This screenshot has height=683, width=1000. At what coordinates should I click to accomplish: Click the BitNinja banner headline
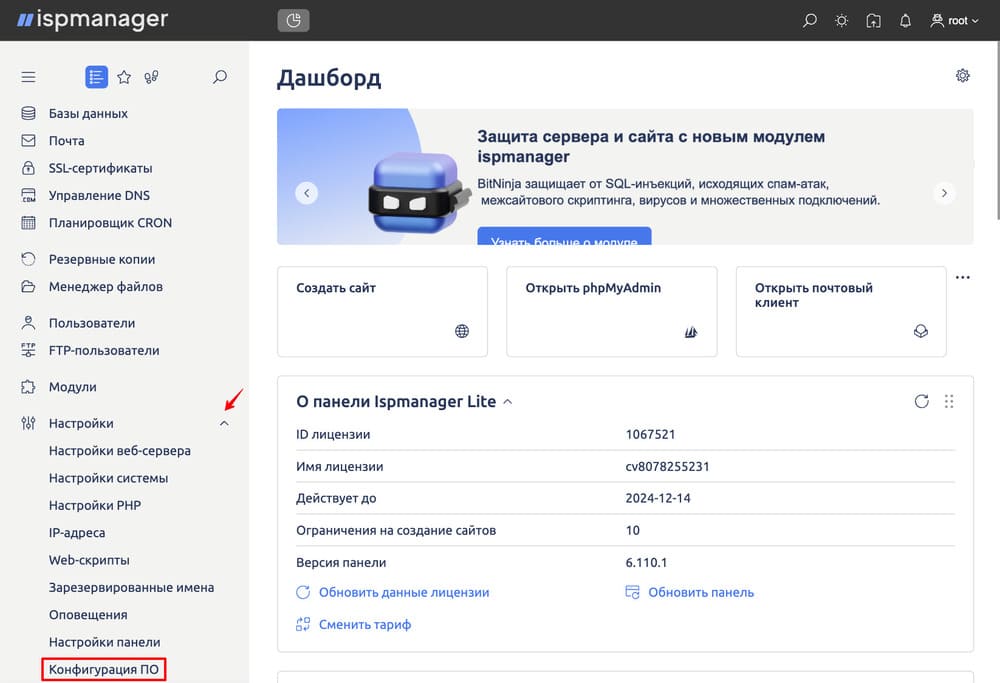pyautogui.click(x=651, y=146)
